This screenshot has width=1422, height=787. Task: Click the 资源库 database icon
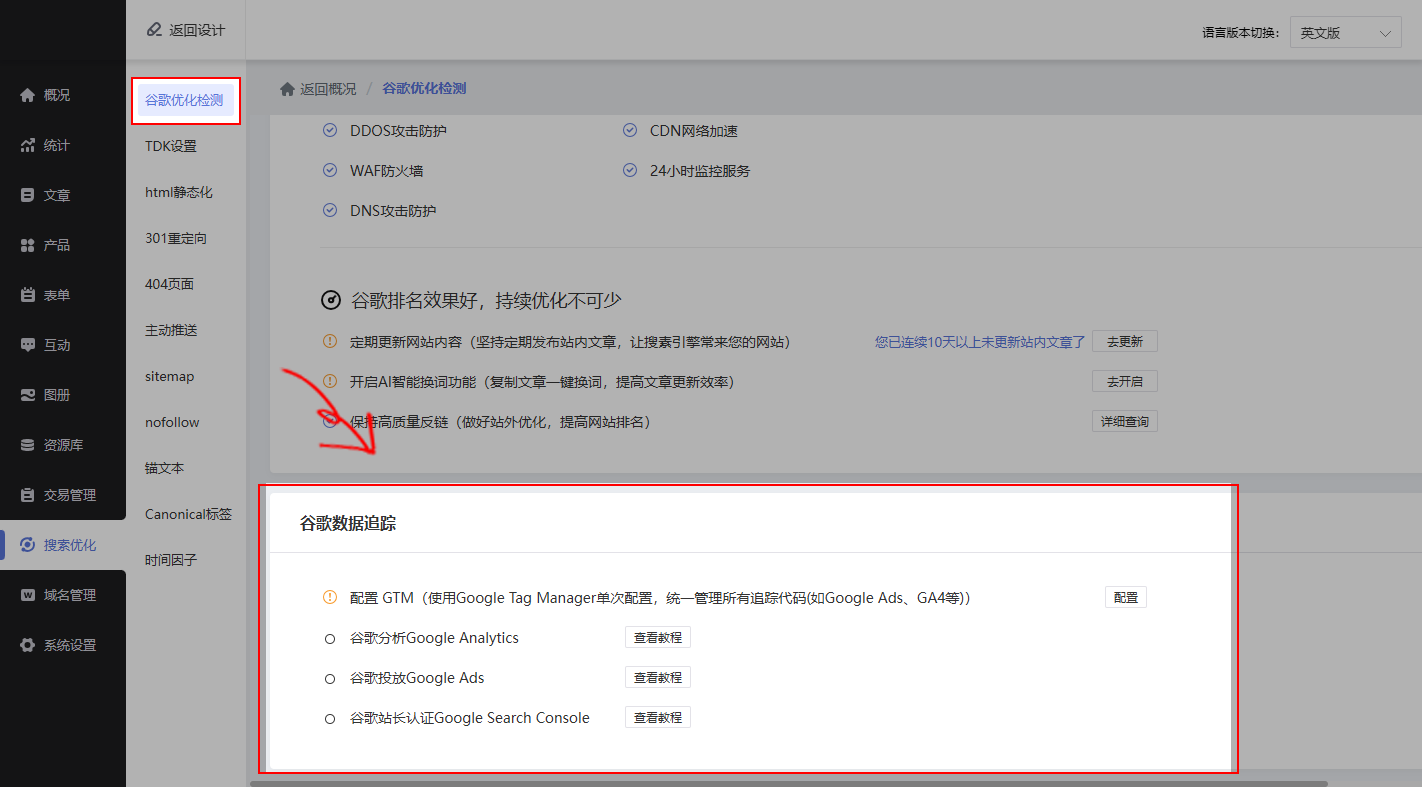(x=28, y=445)
